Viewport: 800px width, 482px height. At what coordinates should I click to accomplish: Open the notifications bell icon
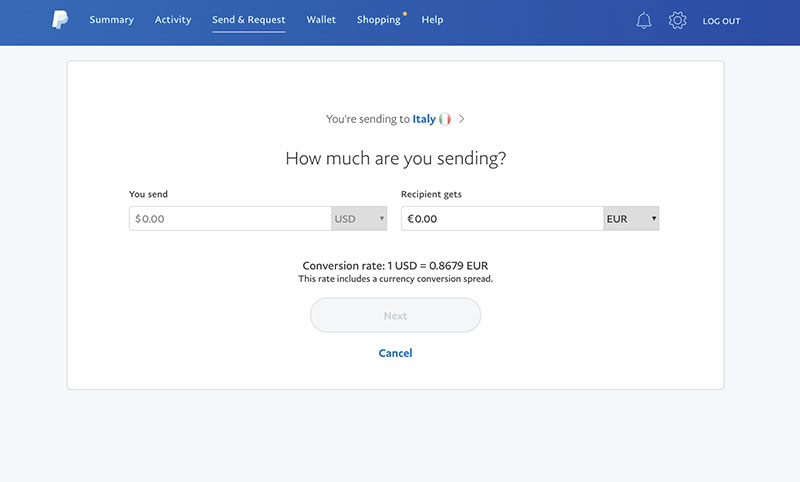pyautogui.click(x=644, y=20)
